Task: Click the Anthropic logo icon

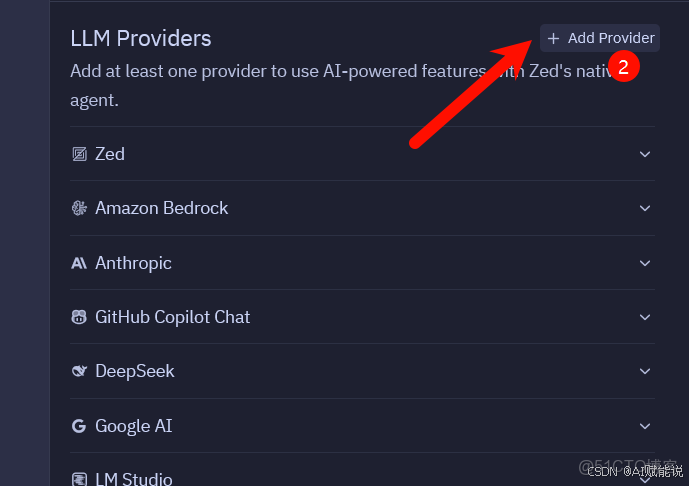Action: tap(79, 263)
